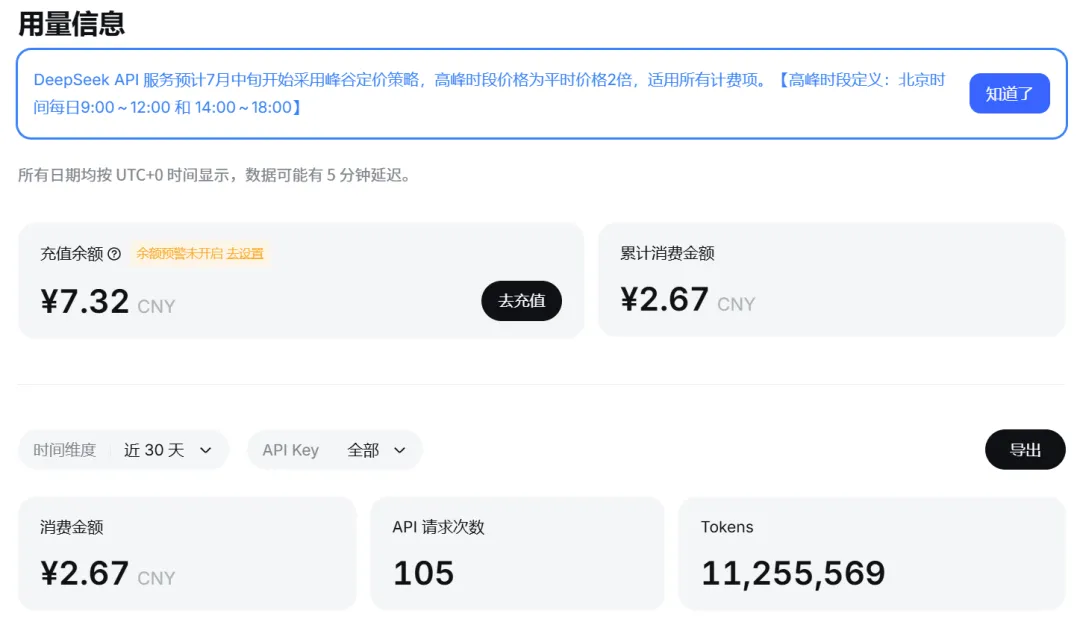This screenshot has height=622, width=1080.
Task: Click the 消费金额 ¥2.67 value
Action: (85, 574)
